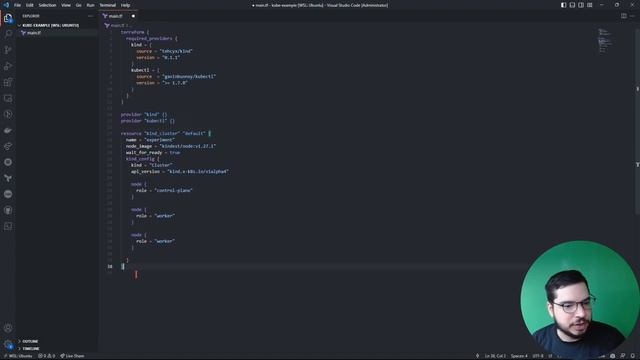Open the errors and warnings count

pos(46,356)
